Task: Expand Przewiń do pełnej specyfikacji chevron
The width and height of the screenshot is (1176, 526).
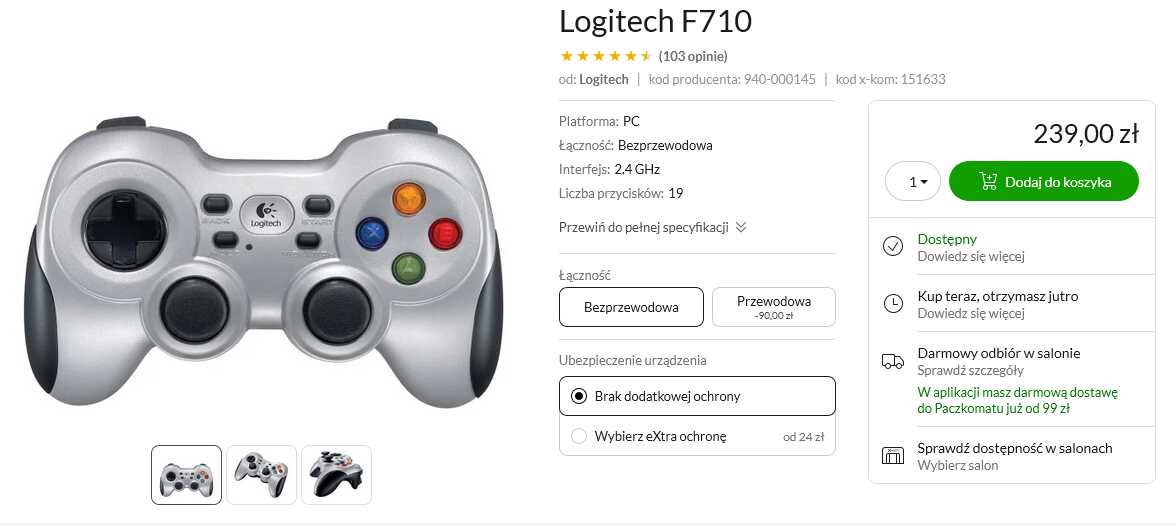Action: [741, 227]
